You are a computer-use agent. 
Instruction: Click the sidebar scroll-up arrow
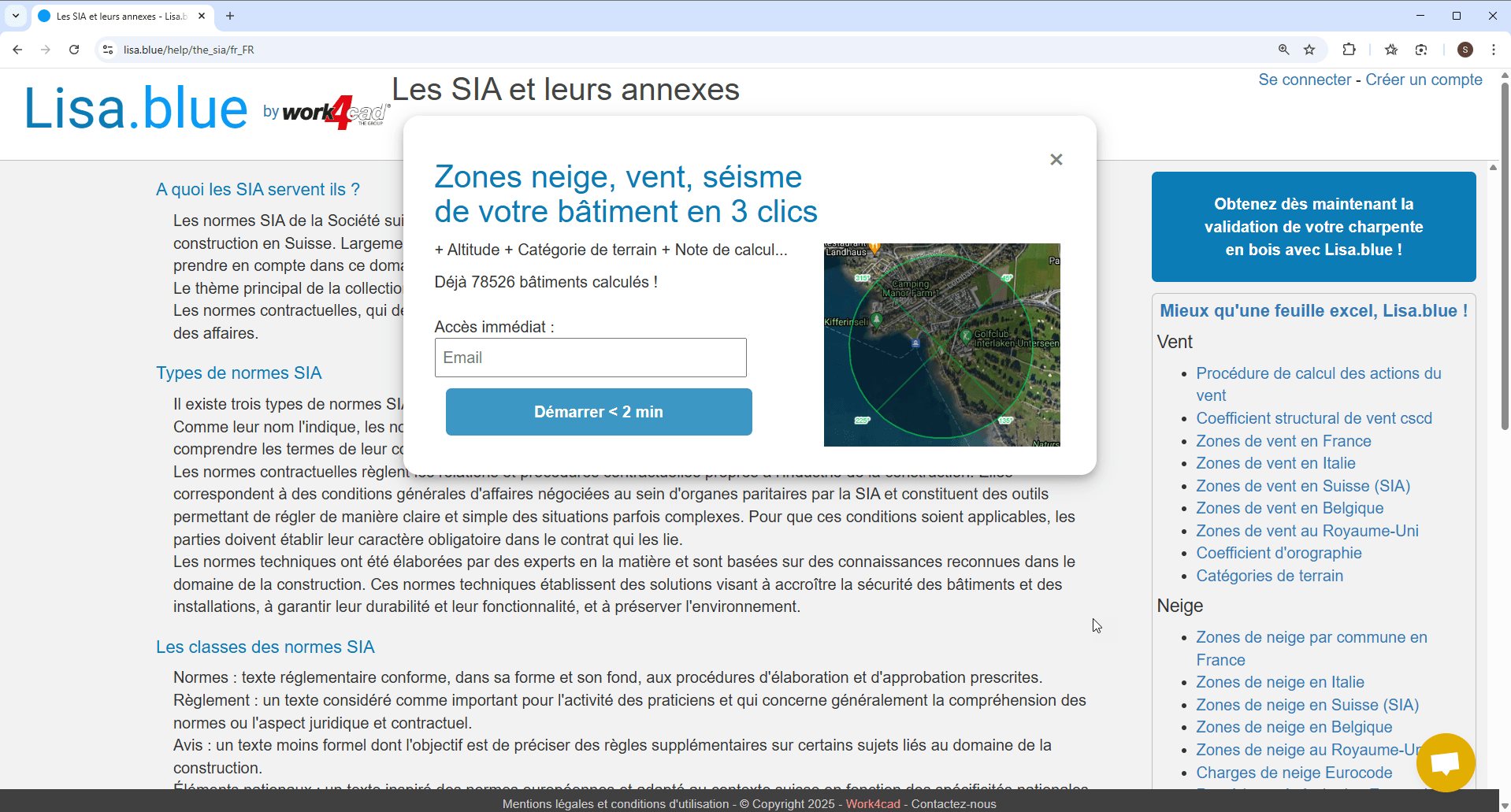1493,167
